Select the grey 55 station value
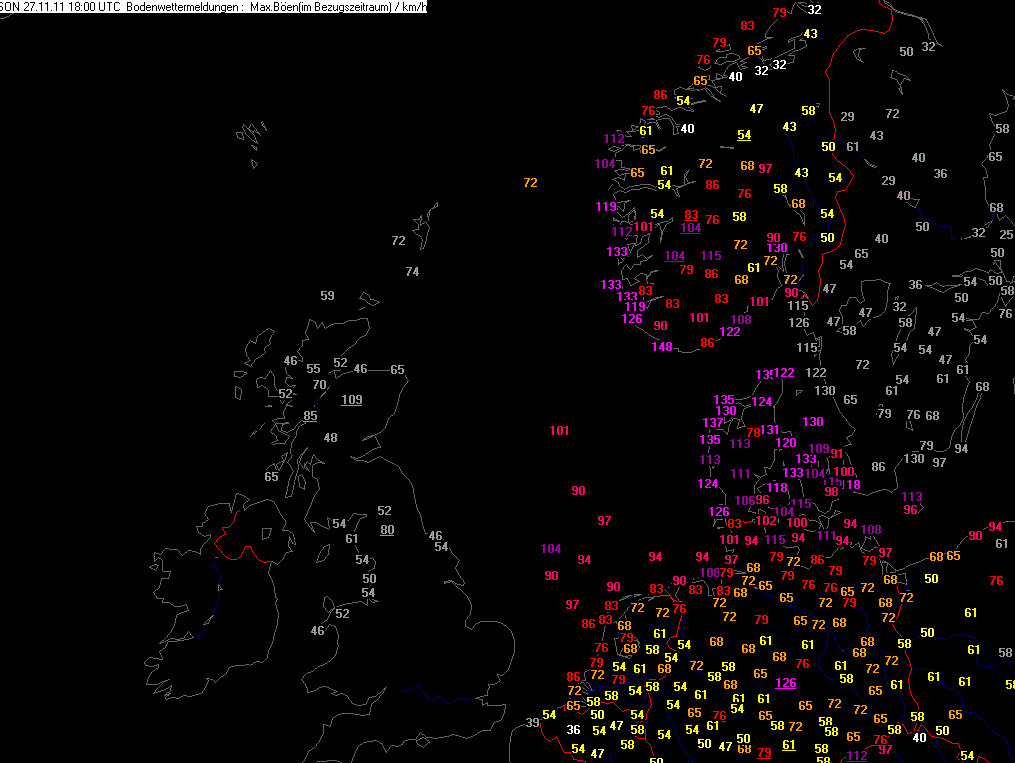 click(313, 369)
